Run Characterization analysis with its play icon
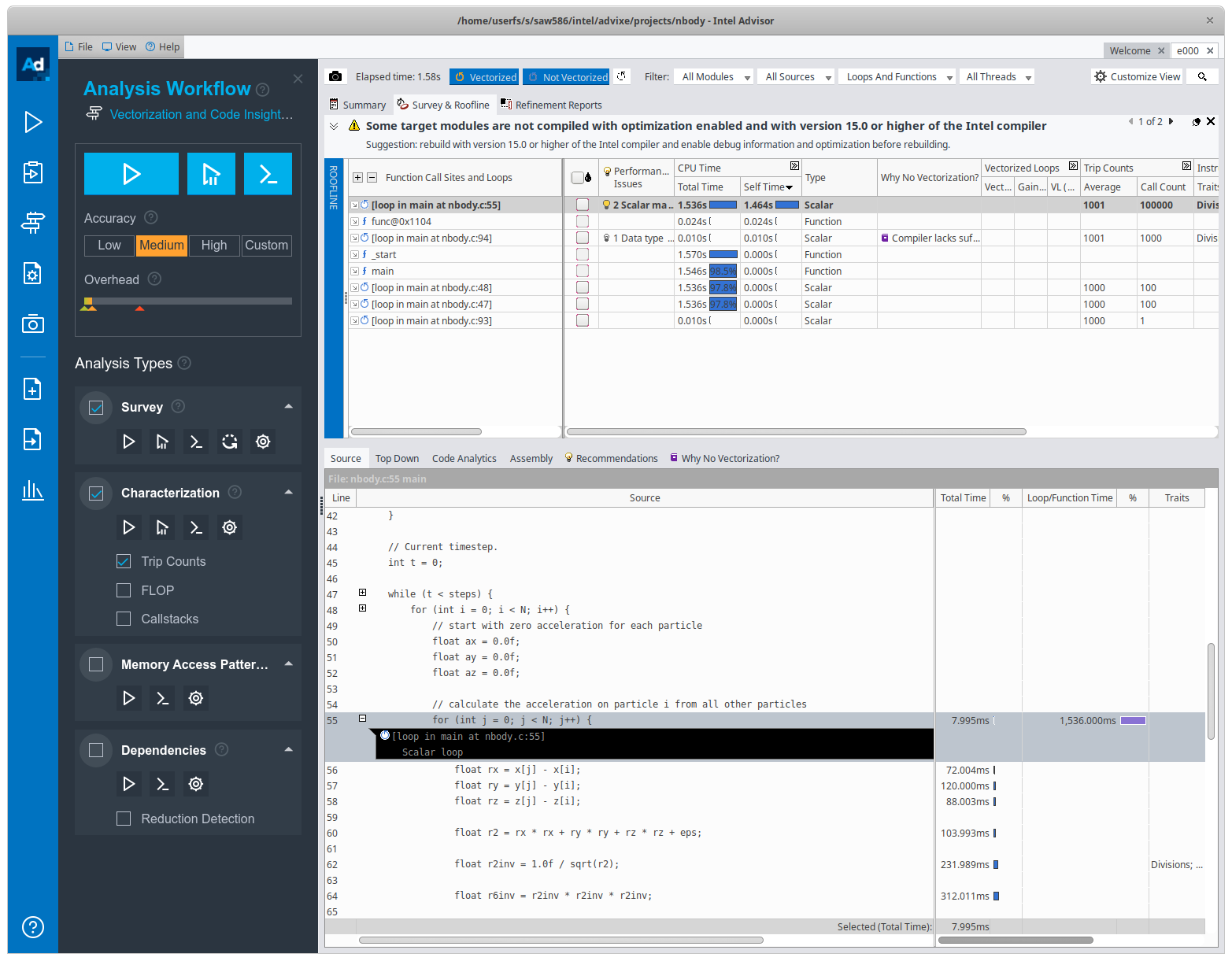Image resolution: width=1232 pixels, height=961 pixels. pos(129,527)
